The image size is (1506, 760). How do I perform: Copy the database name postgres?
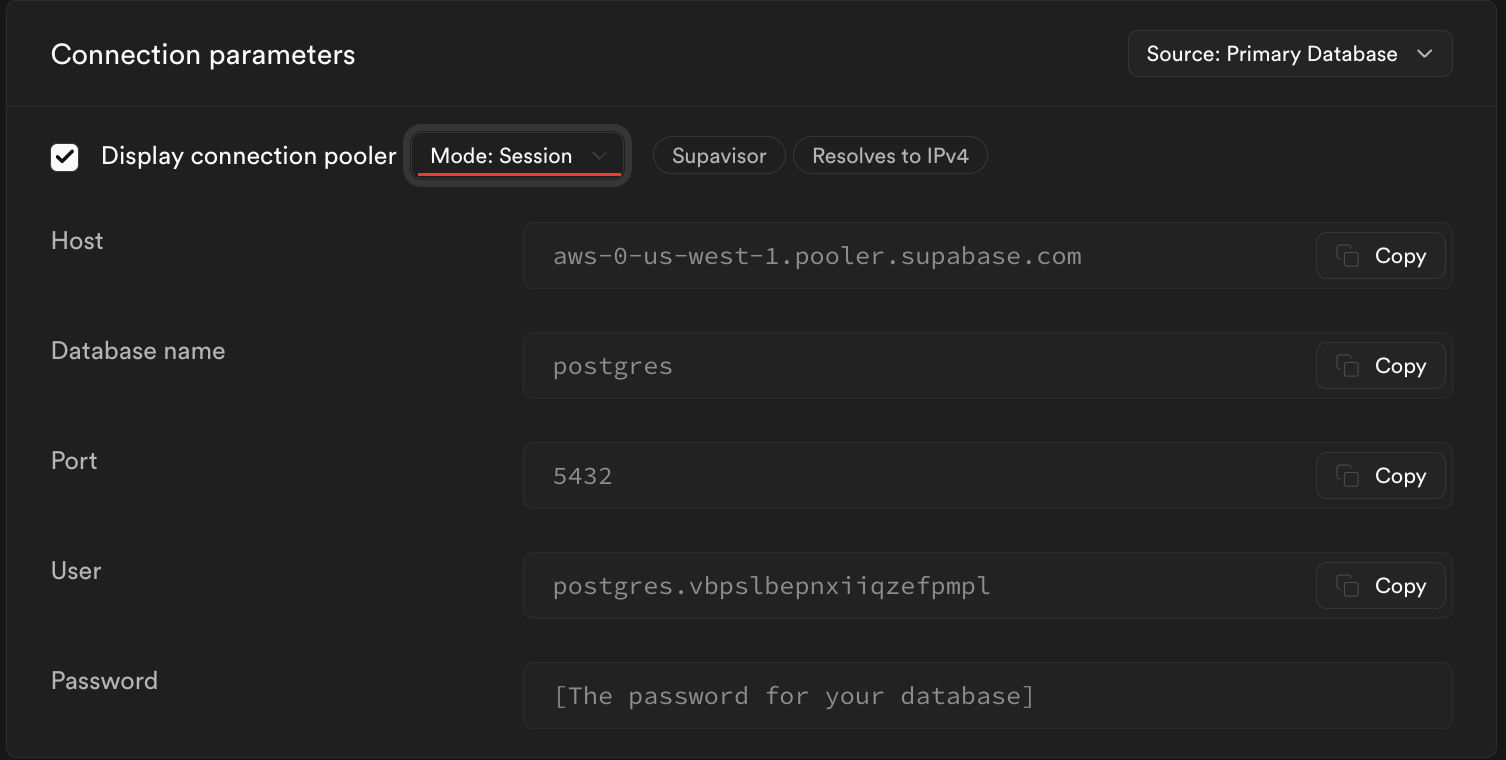coord(1380,365)
